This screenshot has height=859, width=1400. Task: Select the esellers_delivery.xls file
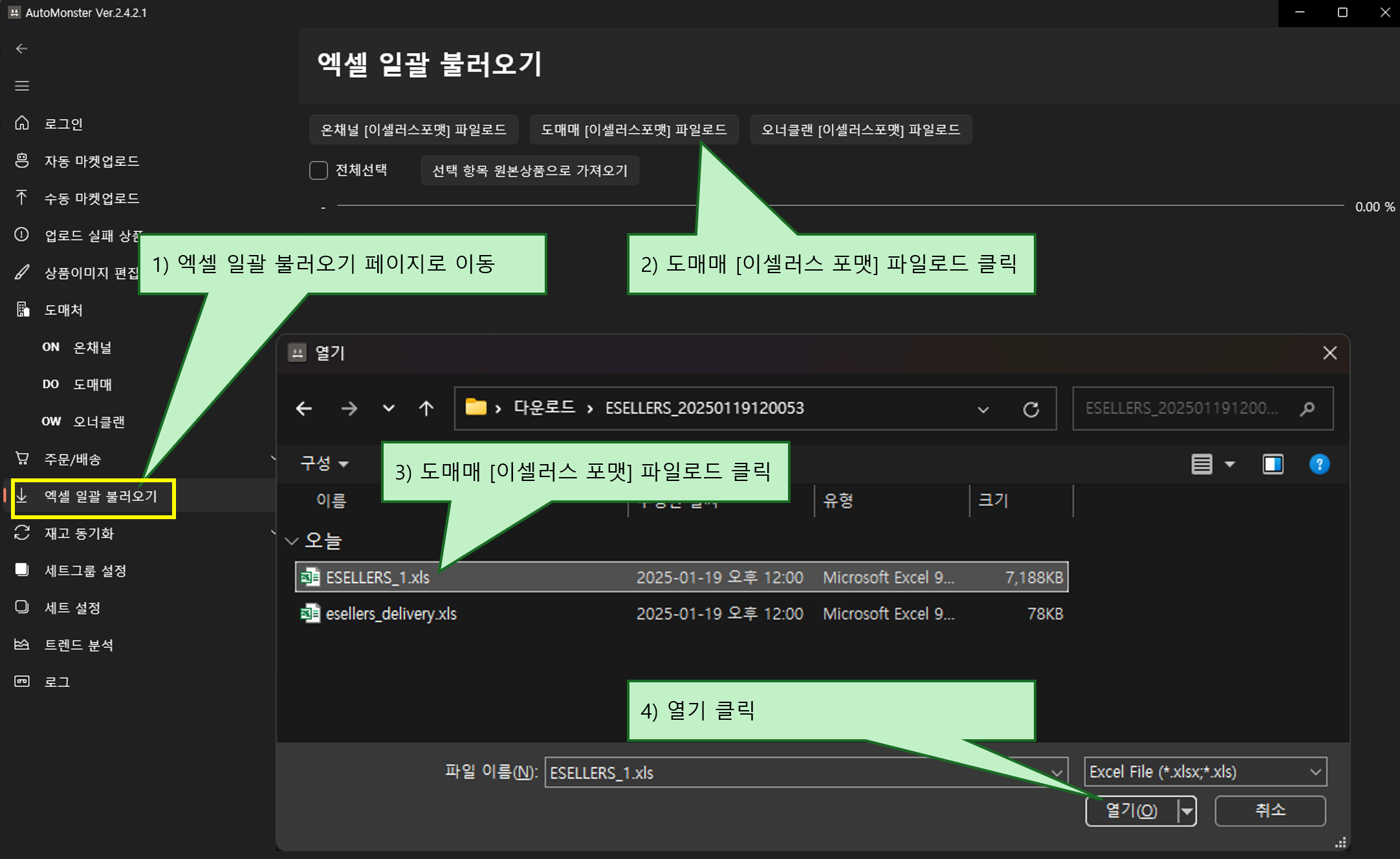point(391,614)
